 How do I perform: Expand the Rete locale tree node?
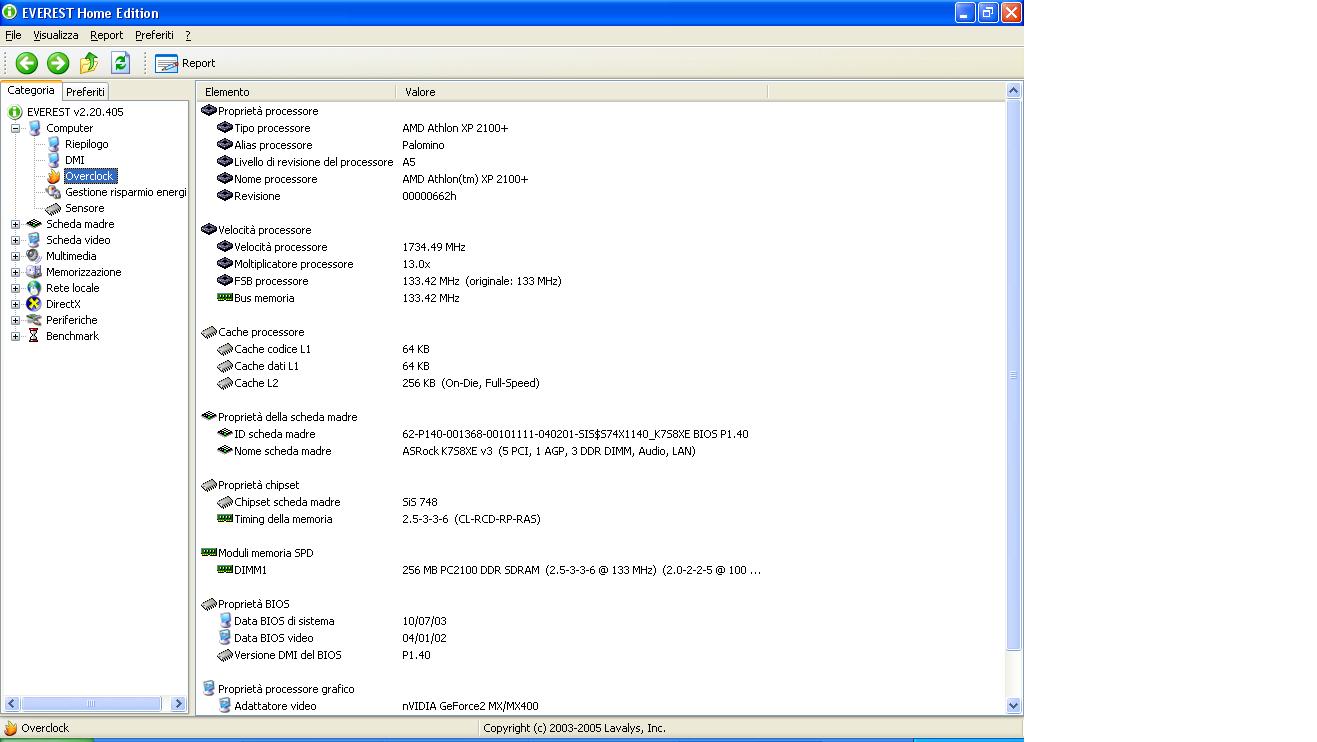point(15,288)
